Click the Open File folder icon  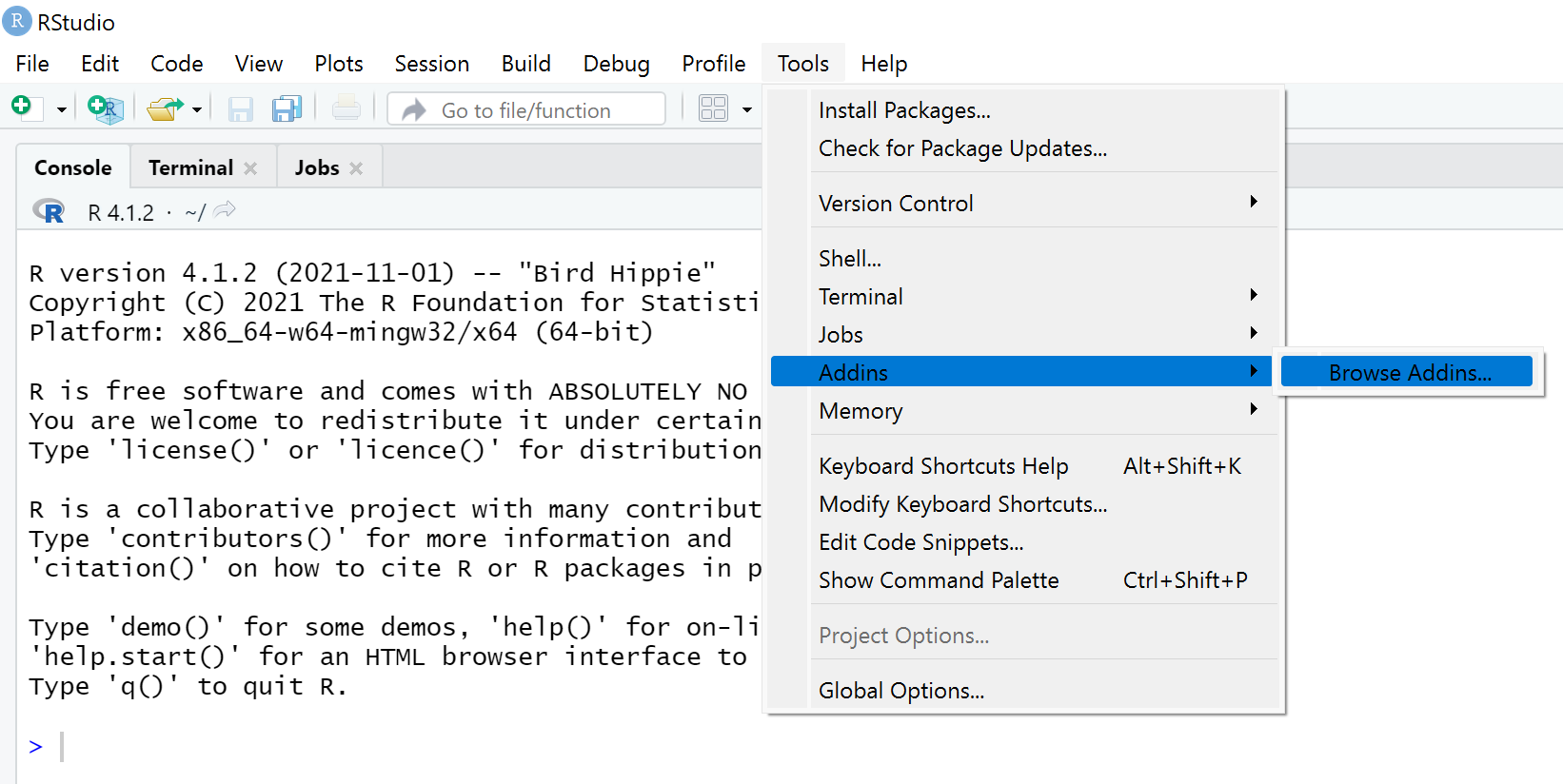tap(165, 109)
